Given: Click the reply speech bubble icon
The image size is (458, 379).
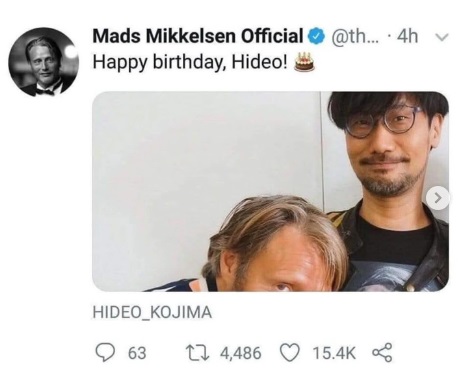Looking at the screenshot, I should point(105,353).
